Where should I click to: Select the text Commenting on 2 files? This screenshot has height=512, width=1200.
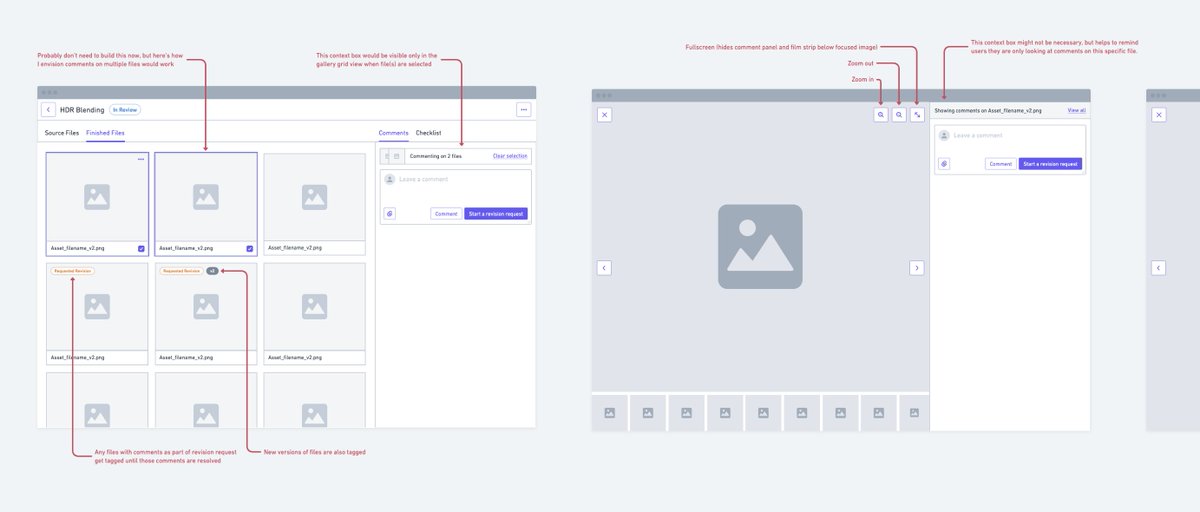(436, 156)
